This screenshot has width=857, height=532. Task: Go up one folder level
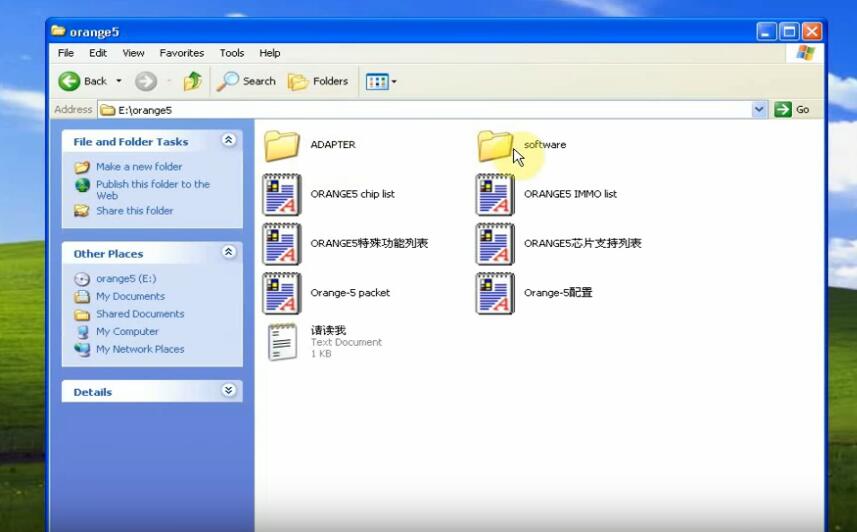pos(192,81)
